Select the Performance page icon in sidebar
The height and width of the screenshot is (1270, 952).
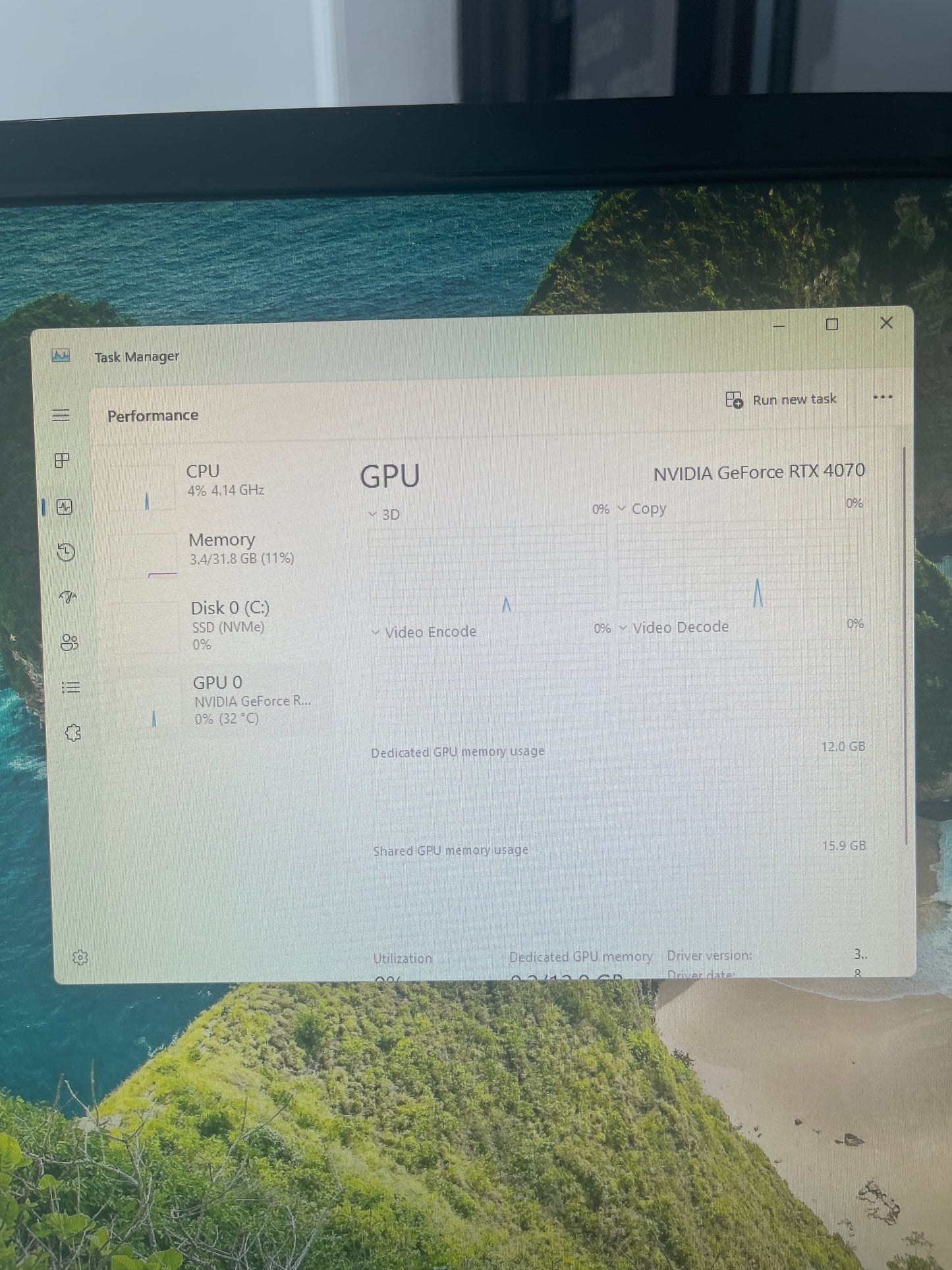pos(64,507)
